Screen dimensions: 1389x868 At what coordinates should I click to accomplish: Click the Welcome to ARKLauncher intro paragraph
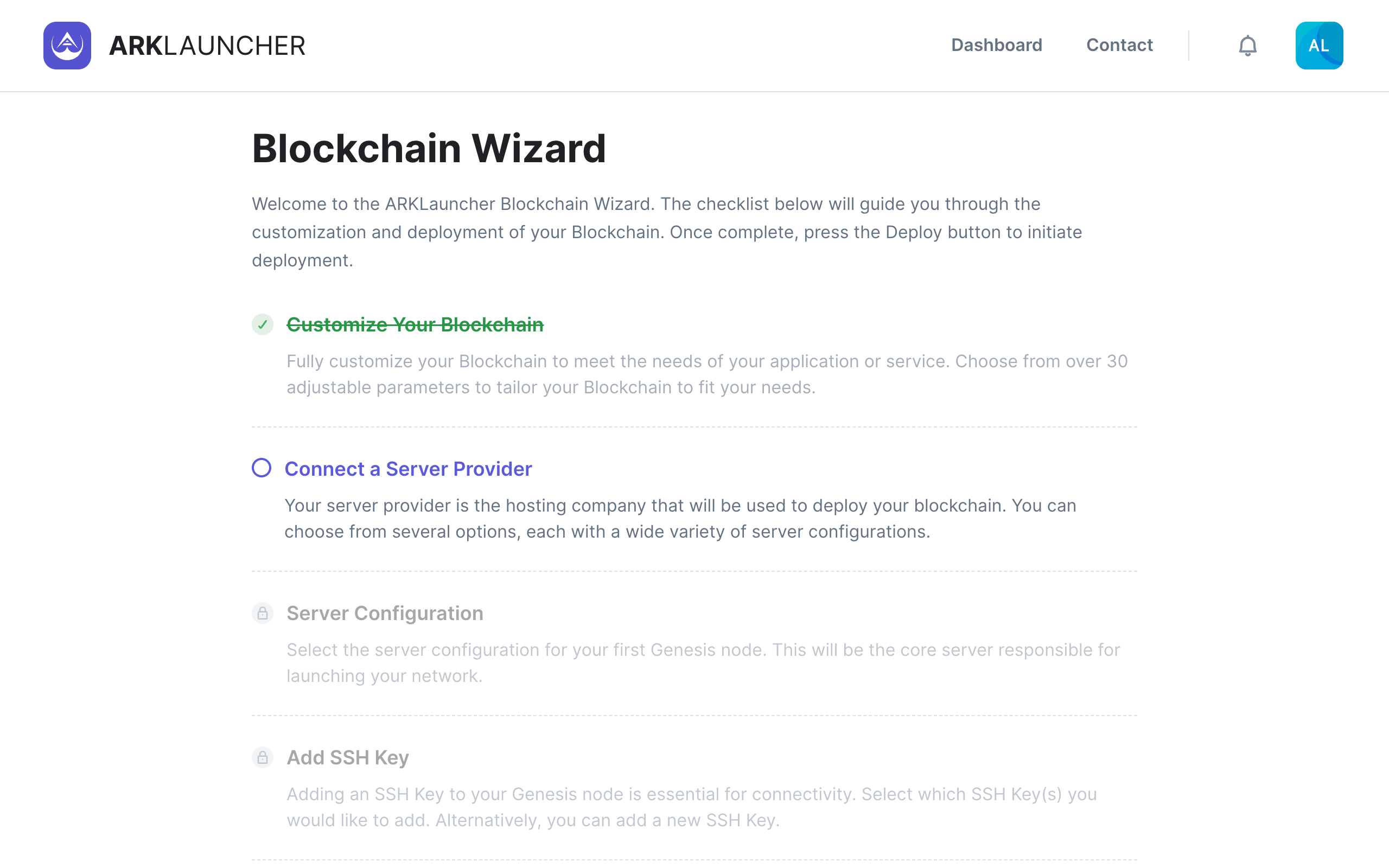tap(667, 232)
